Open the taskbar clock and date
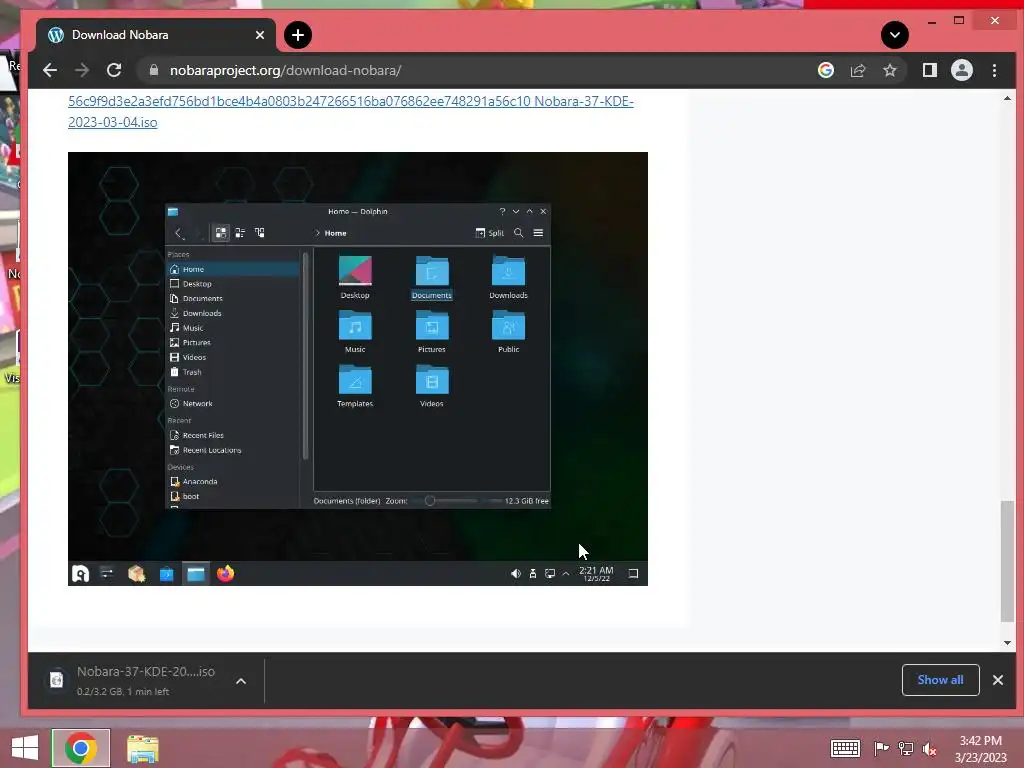 click(980, 749)
